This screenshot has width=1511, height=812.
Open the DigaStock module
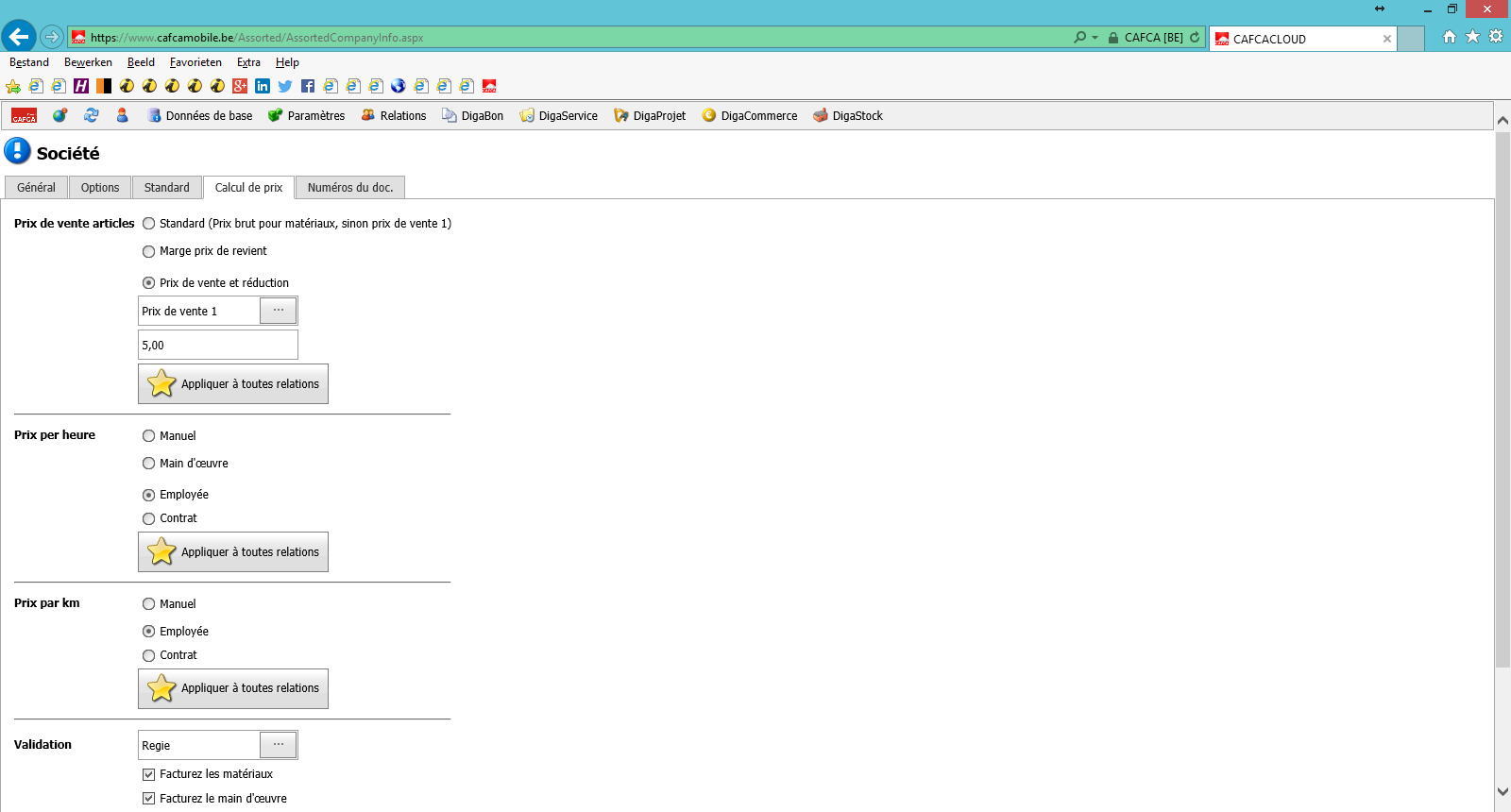[848, 116]
